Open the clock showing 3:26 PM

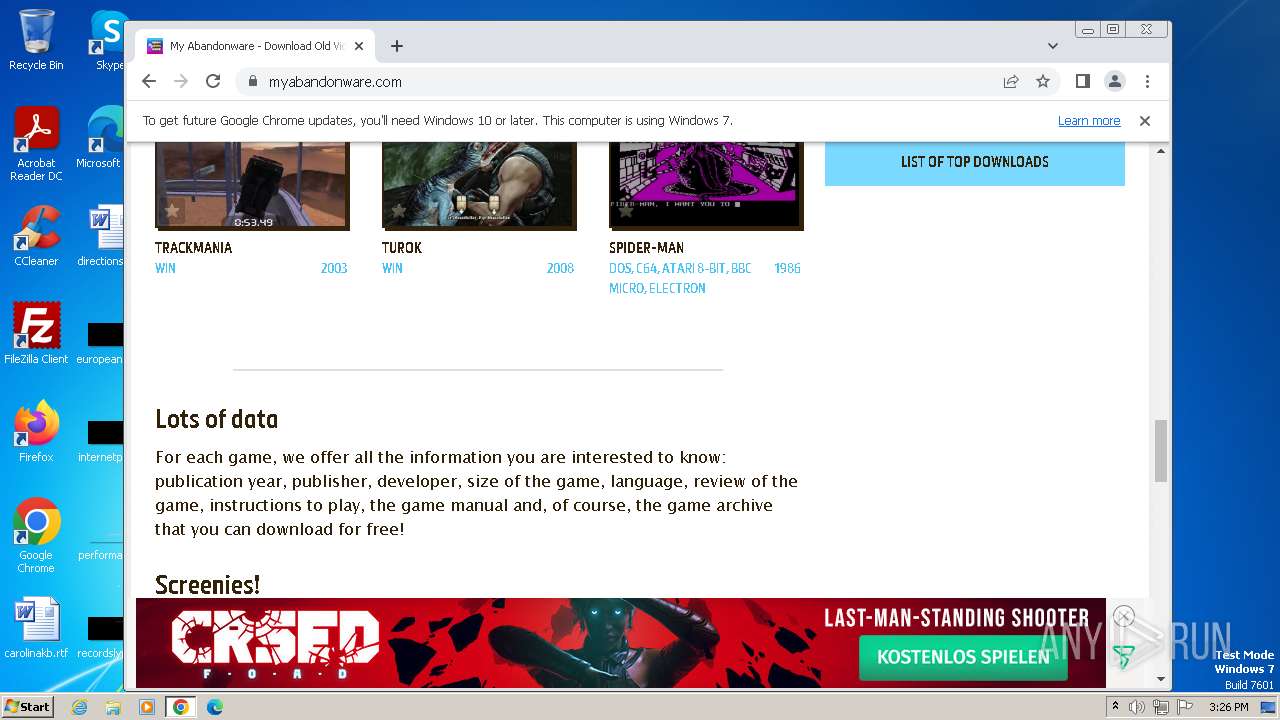point(1228,707)
